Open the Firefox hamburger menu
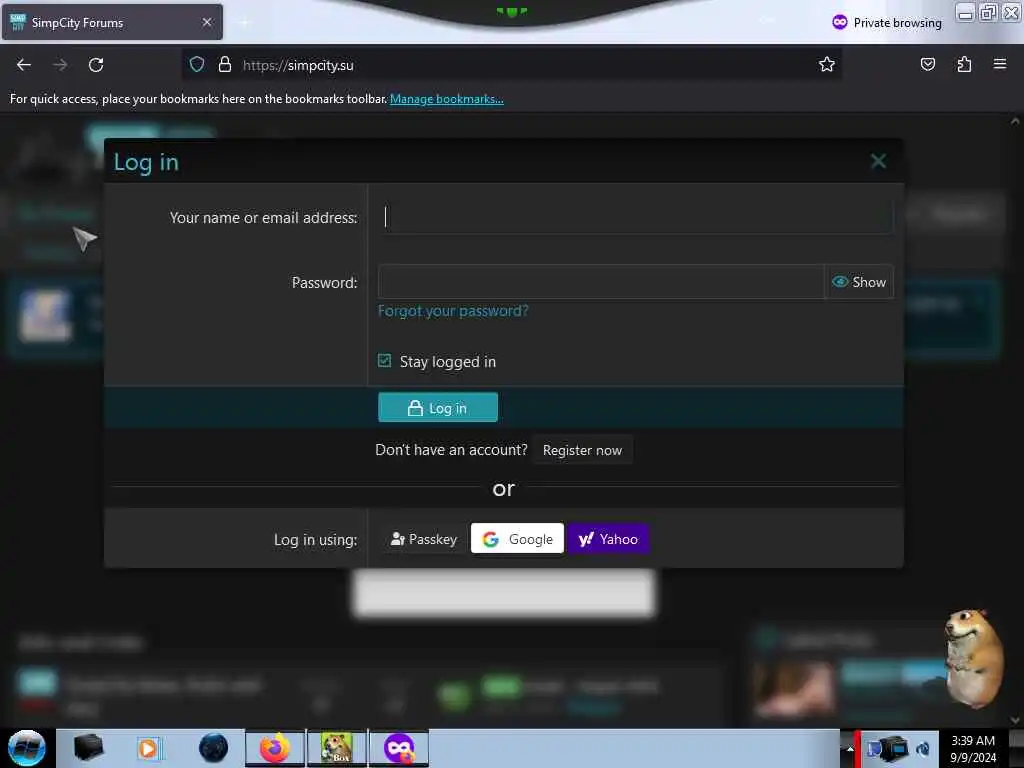1024x768 pixels. click(999, 64)
